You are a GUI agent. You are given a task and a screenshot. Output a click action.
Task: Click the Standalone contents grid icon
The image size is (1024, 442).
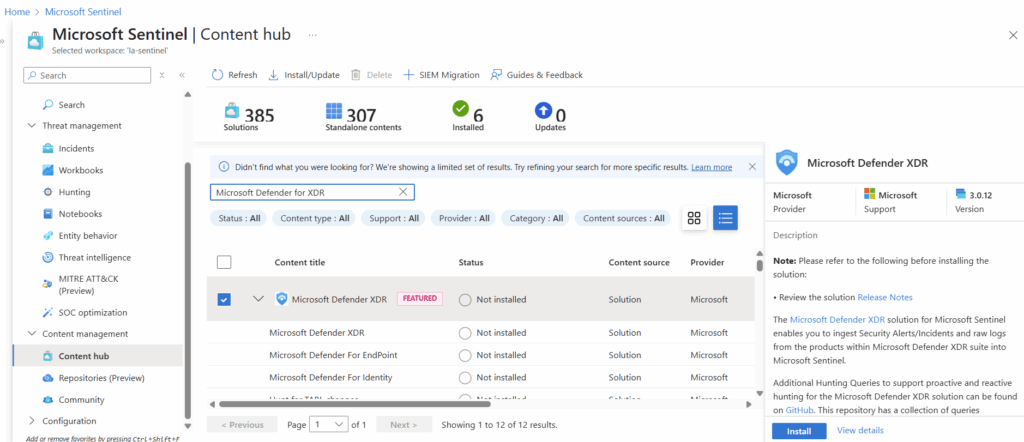click(334, 110)
